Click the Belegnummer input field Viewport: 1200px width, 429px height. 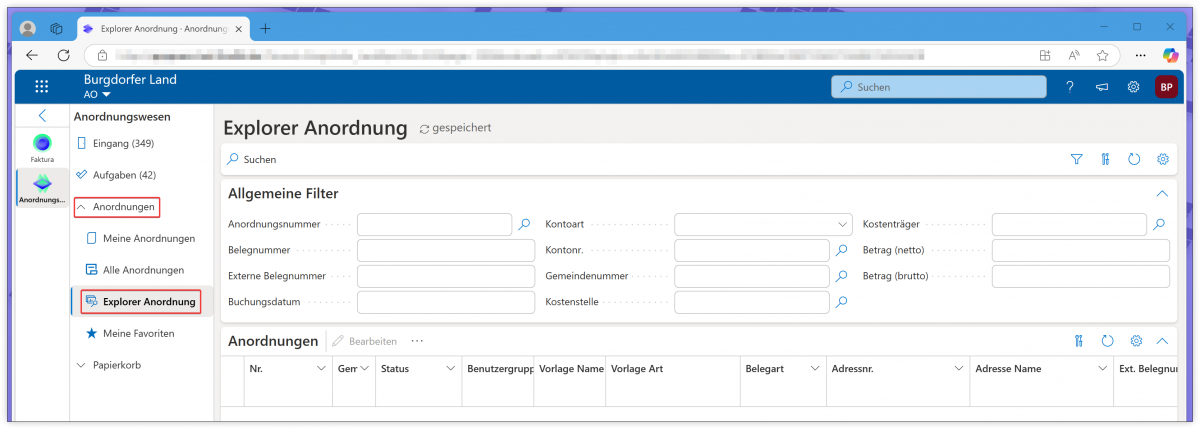point(445,250)
